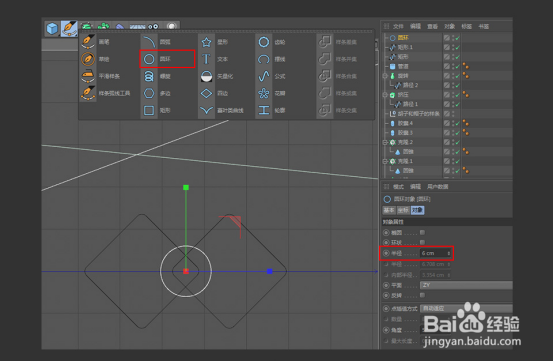Viewport: 553px width, 361px height.
Task: Toggle the enable checkmark for 胶囊.4 object
Action: [x=457, y=123]
